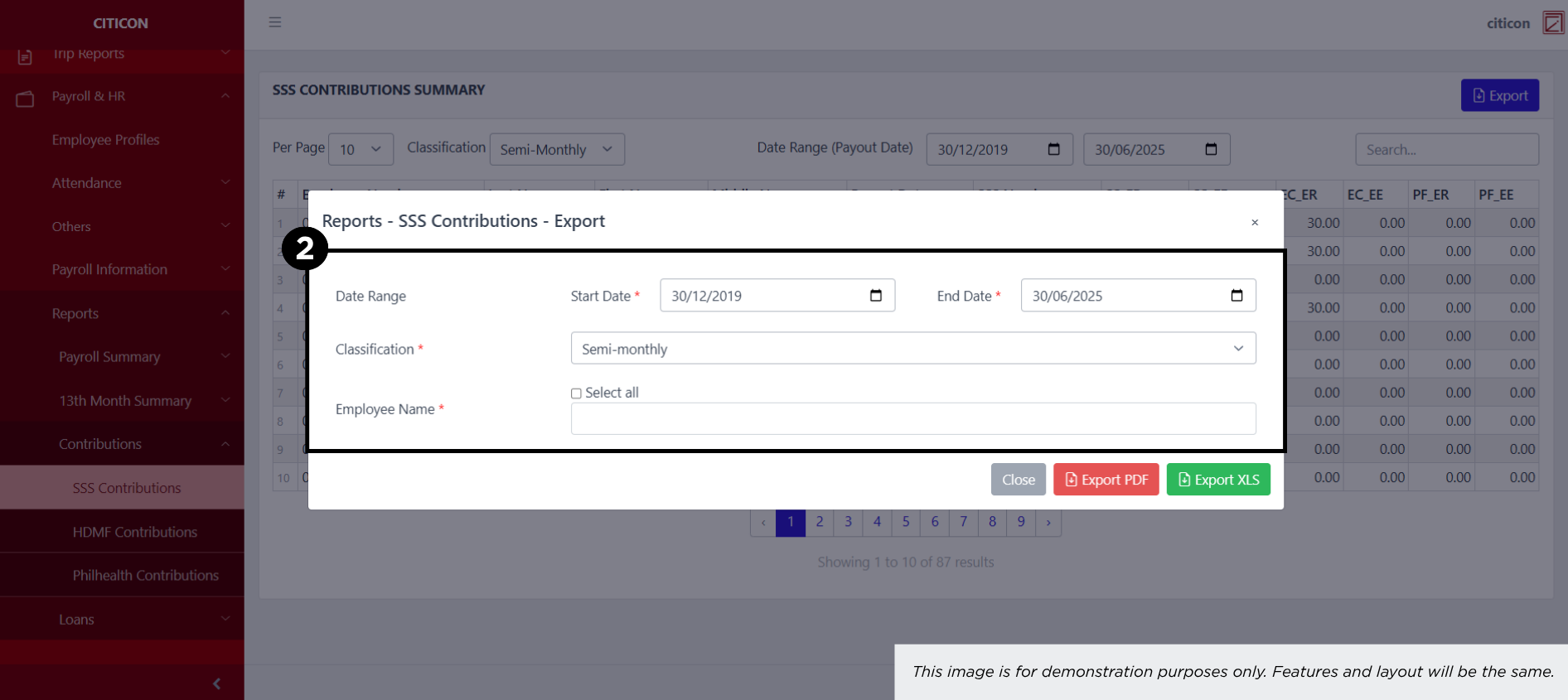Expand the Payroll Summary submenu
Screen dimensions: 1568x700
pos(225,356)
